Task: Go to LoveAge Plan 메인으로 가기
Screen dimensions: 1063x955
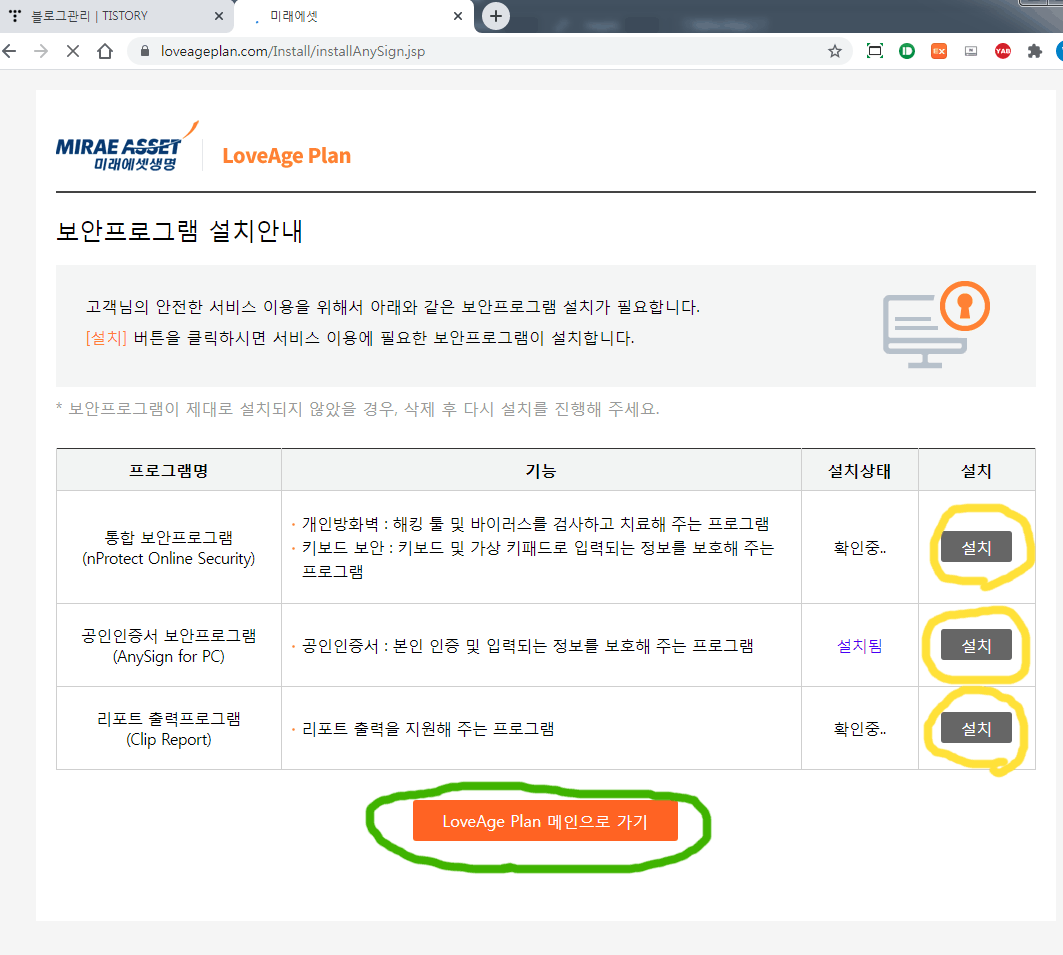Action: [x=545, y=821]
